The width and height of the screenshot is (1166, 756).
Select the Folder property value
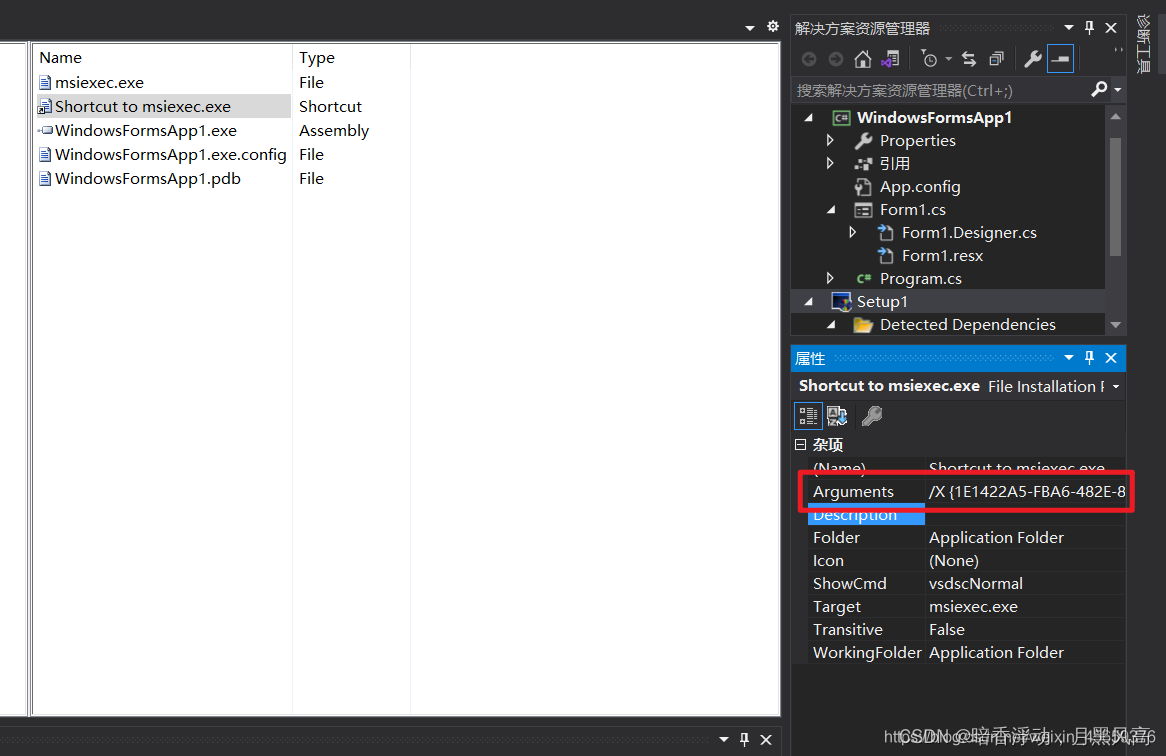coord(1026,537)
